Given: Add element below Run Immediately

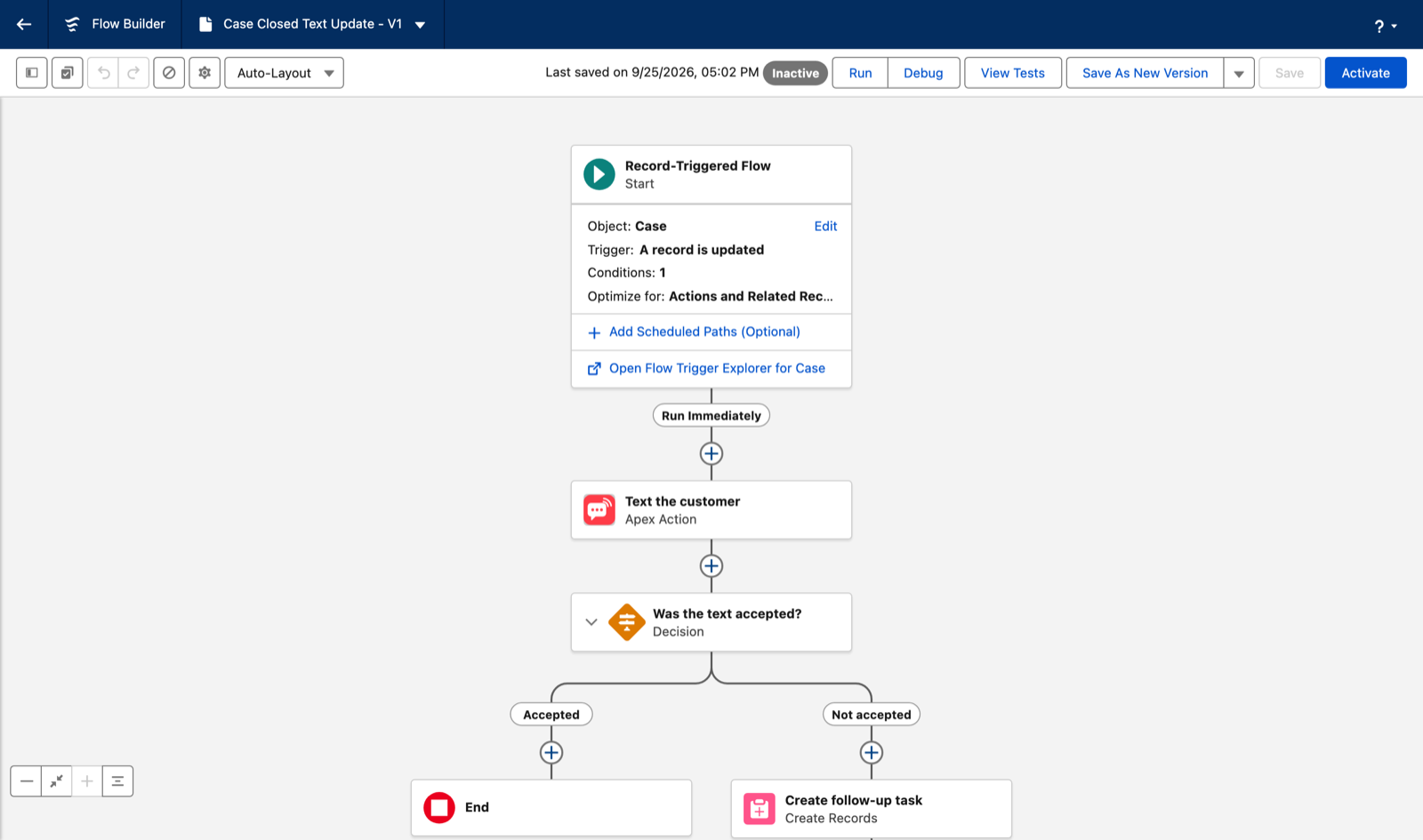Looking at the screenshot, I should point(711,453).
